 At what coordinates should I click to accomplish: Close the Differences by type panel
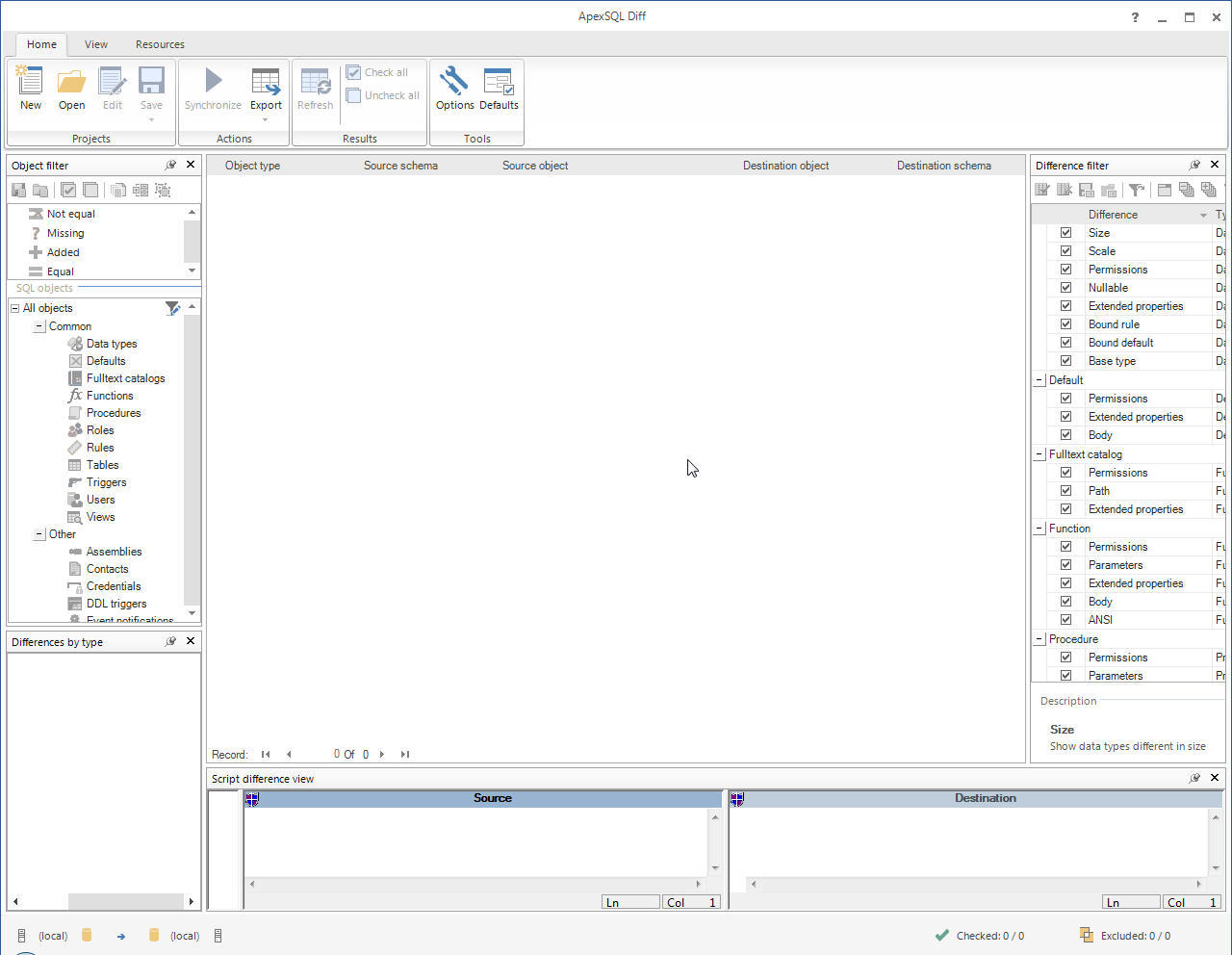tap(191, 641)
